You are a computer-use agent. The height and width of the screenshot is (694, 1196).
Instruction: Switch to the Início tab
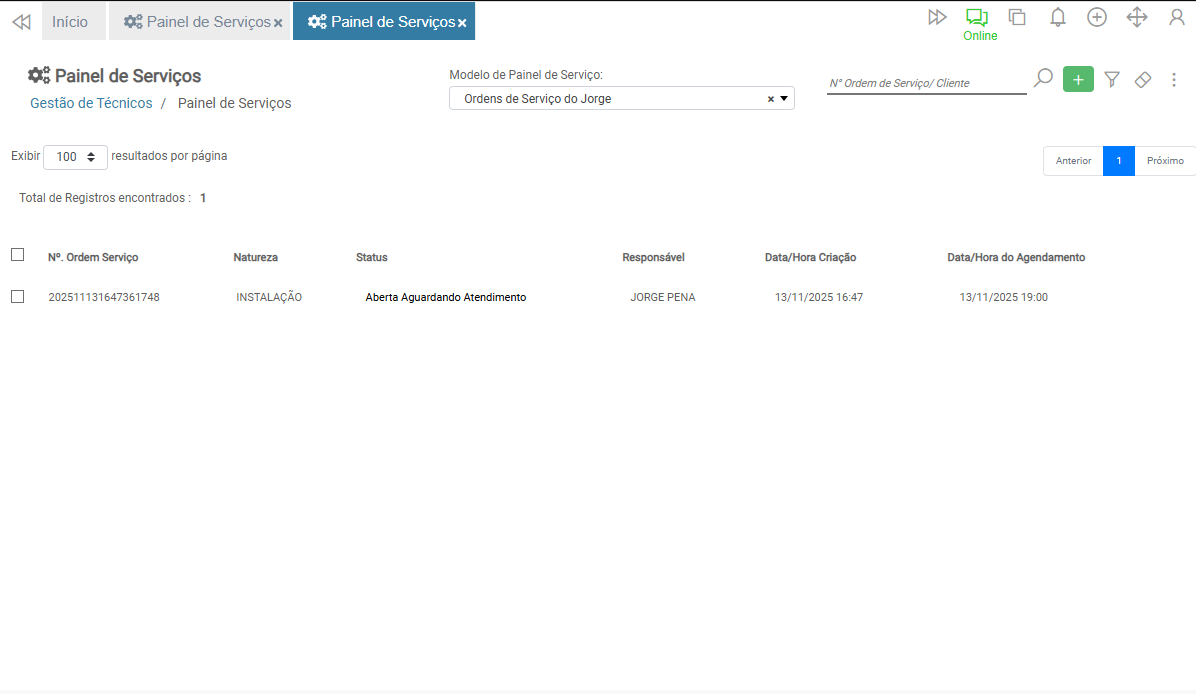click(x=70, y=21)
